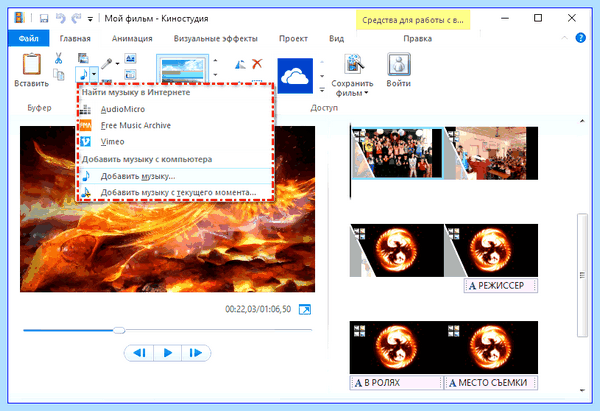Click the Caption icon below the Title icon
Image resolution: width=600 pixels, height=411 pixels.
[x=130, y=74]
